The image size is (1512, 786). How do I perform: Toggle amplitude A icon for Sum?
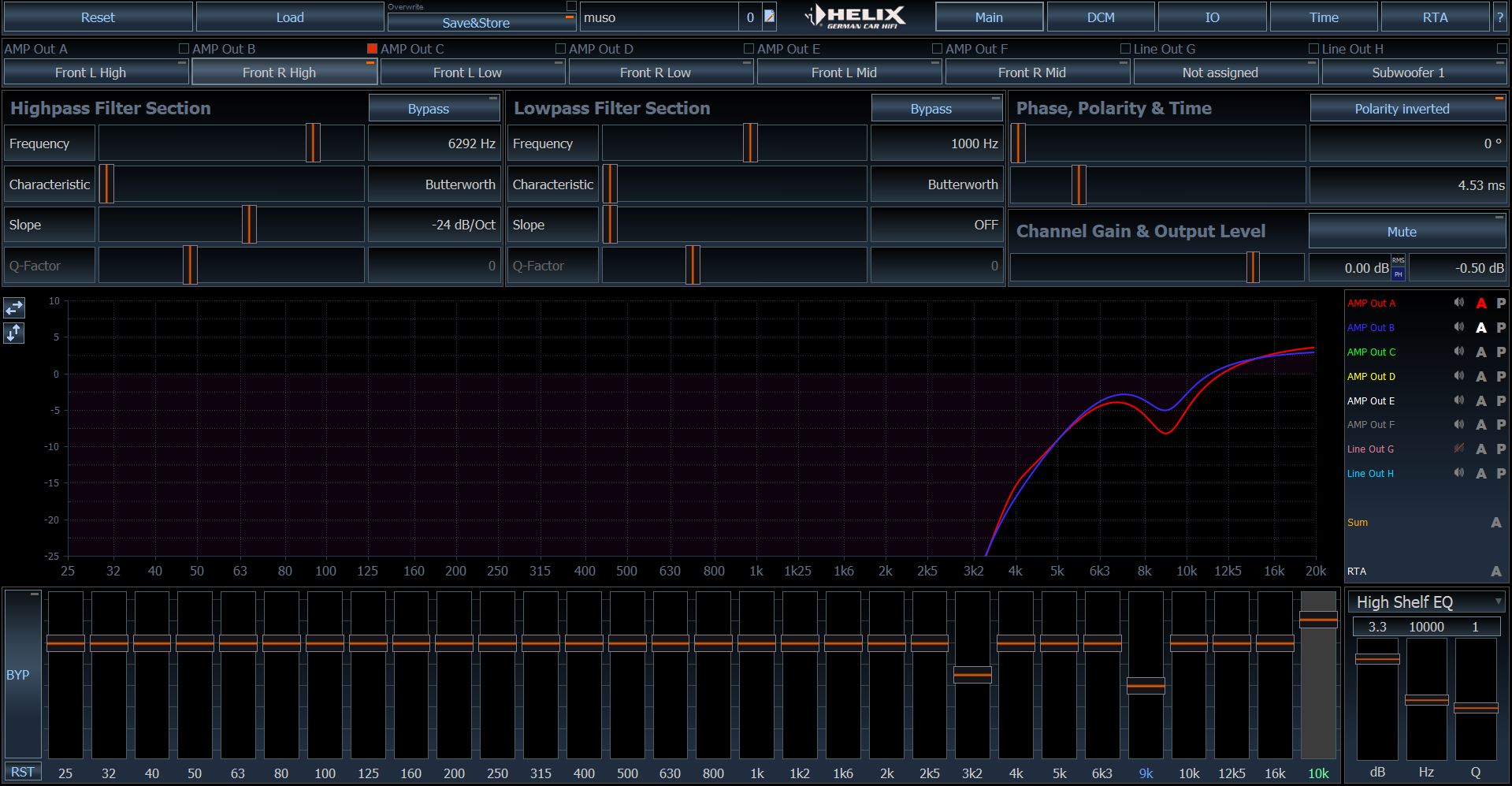coord(1495,522)
